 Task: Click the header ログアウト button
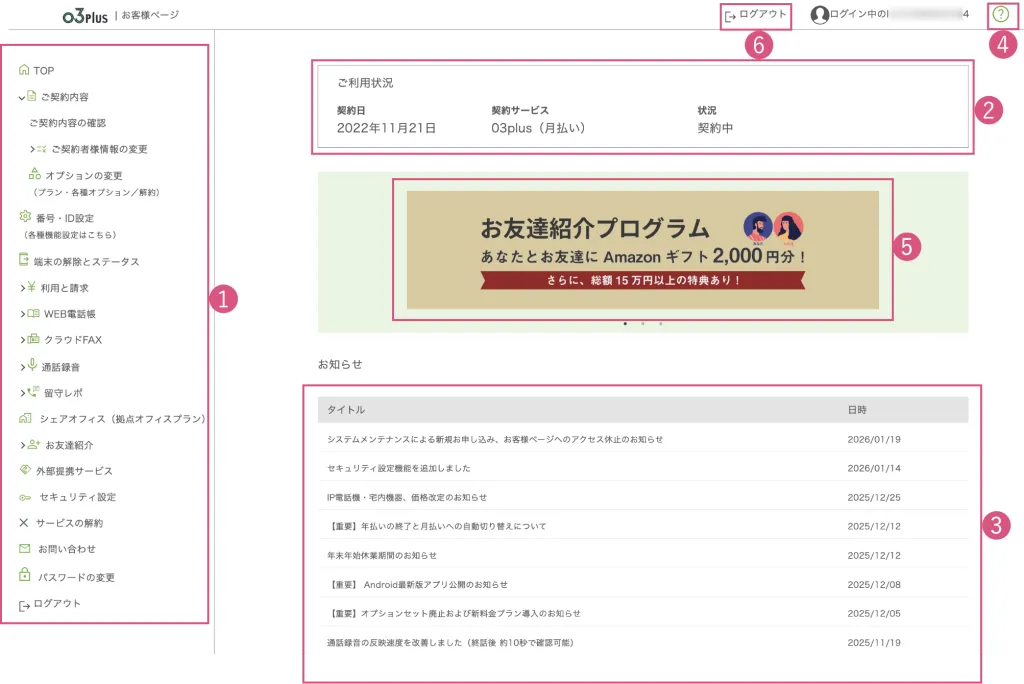point(756,15)
